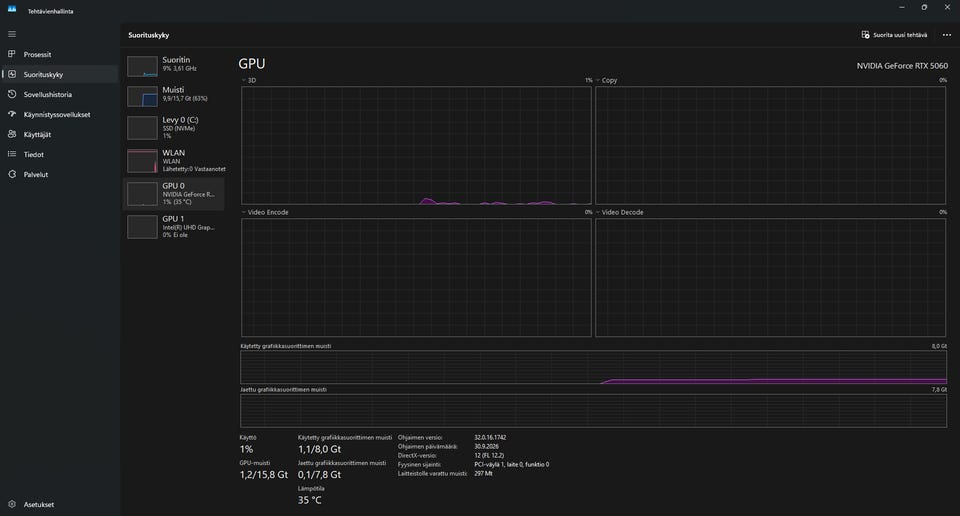This screenshot has height=516, width=960.
Task: Click the 0,1/7,8 Gt shared memory value
Action: (x=320, y=474)
